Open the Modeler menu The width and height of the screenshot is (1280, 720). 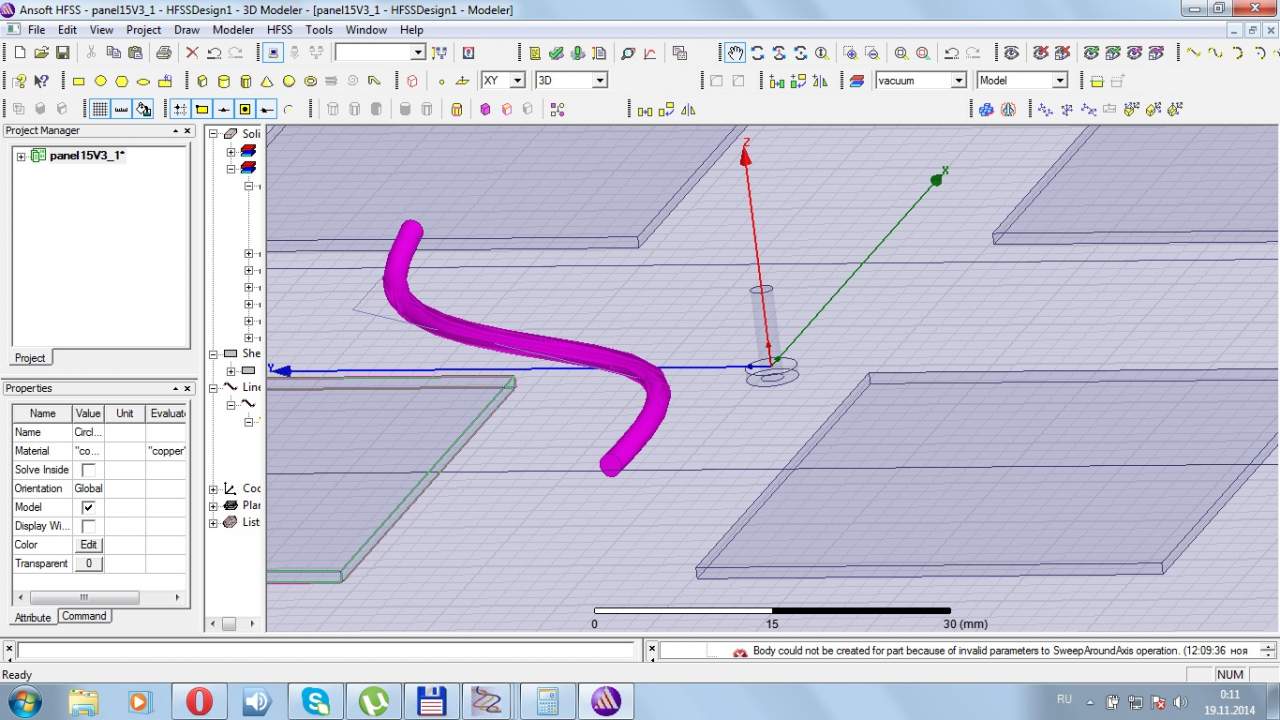pyautogui.click(x=233, y=30)
